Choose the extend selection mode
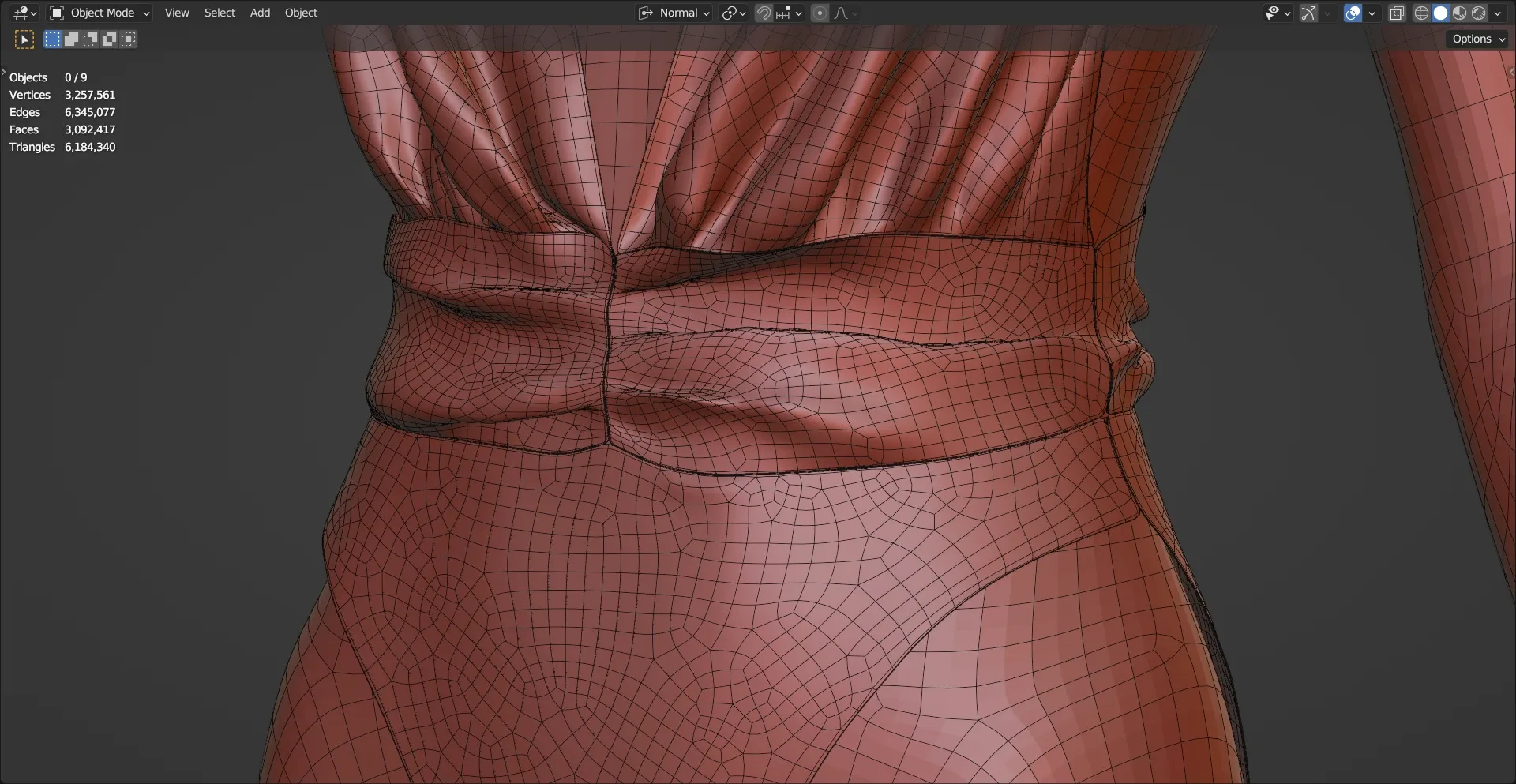1516x784 pixels. point(71,39)
